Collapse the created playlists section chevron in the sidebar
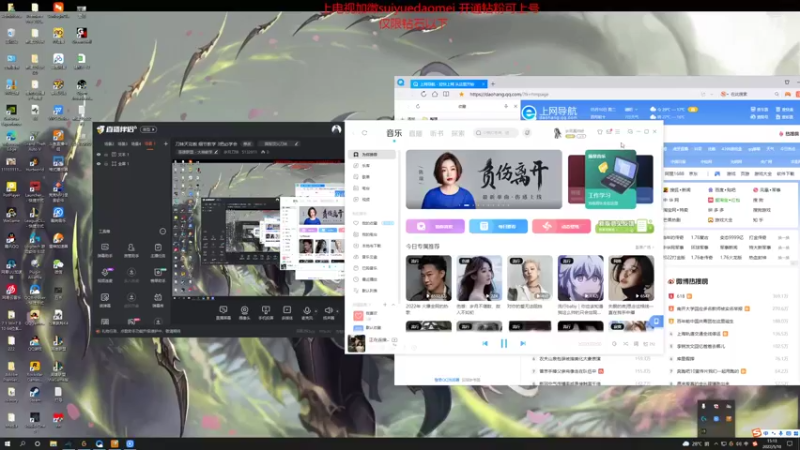 tap(393, 305)
